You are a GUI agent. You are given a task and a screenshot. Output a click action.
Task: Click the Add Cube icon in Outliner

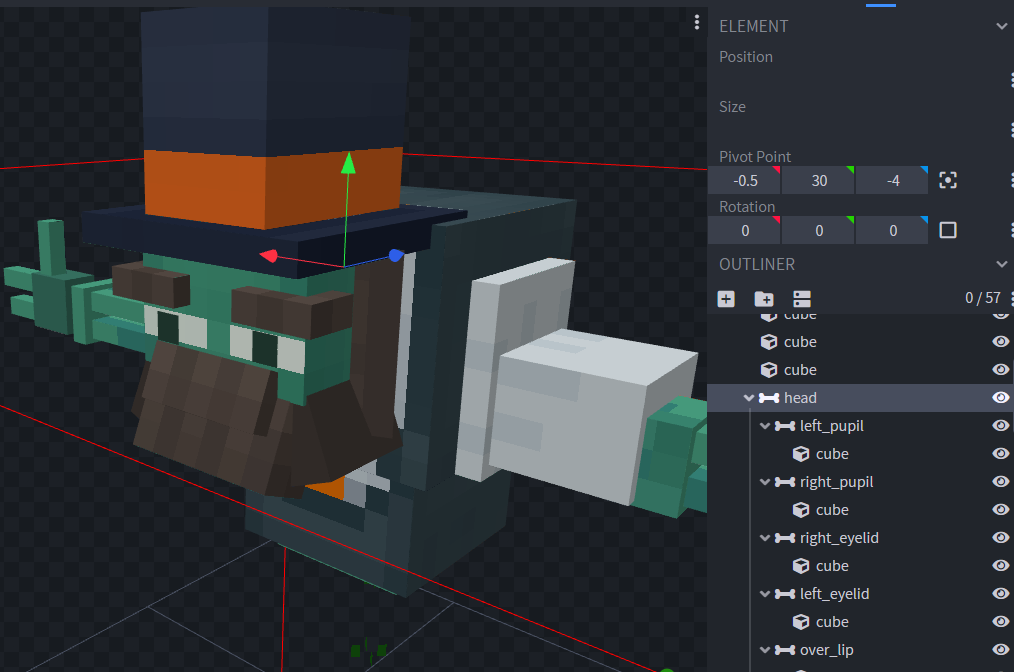[726, 299]
